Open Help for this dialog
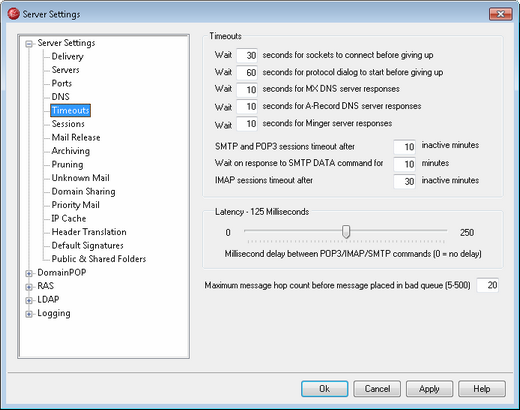 (x=482, y=389)
